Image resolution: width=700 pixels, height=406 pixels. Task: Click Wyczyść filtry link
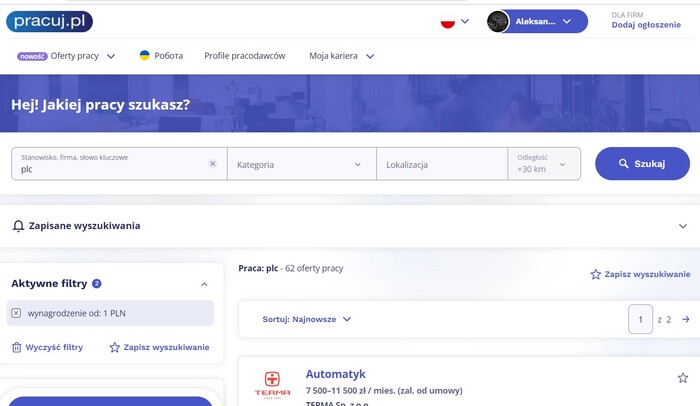[47, 347]
